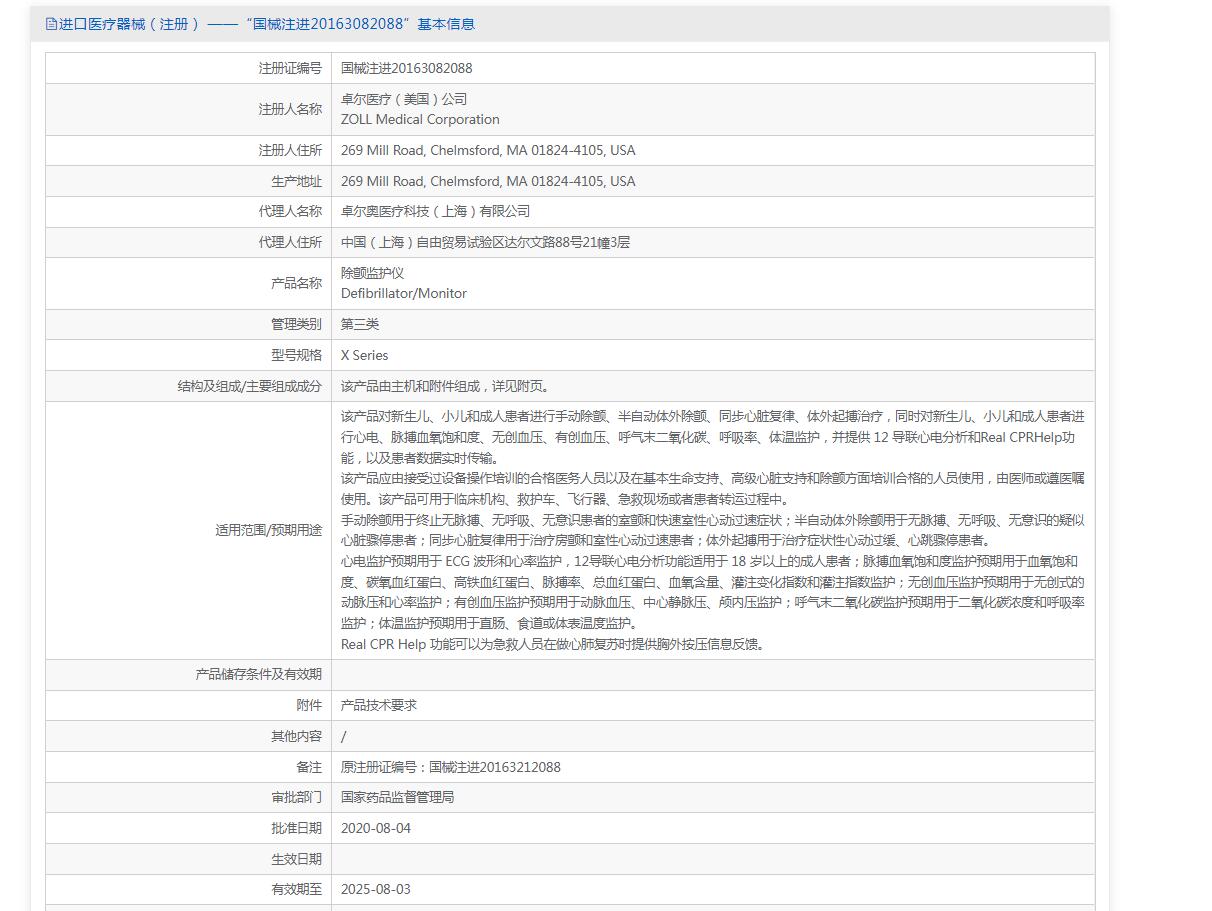Click the 生效日期 label
The width and height of the screenshot is (1212, 911).
click(297, 859)
